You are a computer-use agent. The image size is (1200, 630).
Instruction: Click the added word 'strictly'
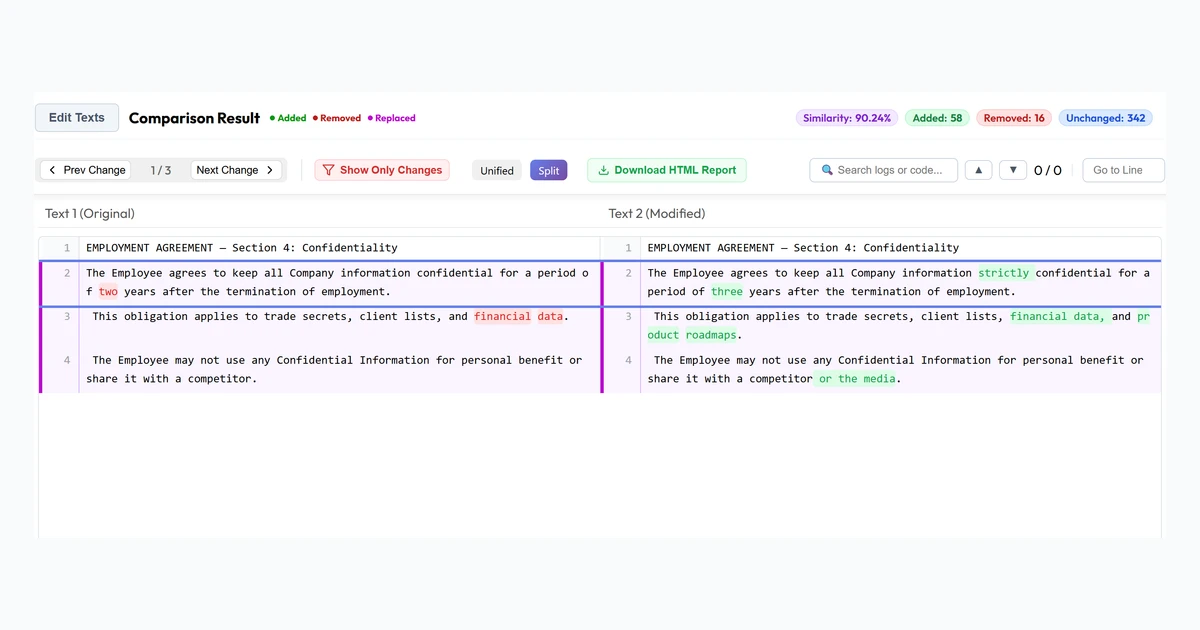tap(1003, 273)
